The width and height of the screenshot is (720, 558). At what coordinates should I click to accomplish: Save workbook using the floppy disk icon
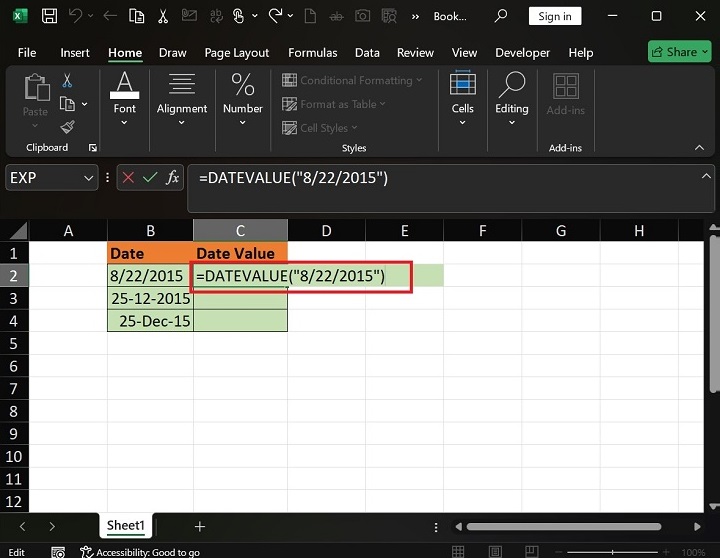click(x=49, y=16)
